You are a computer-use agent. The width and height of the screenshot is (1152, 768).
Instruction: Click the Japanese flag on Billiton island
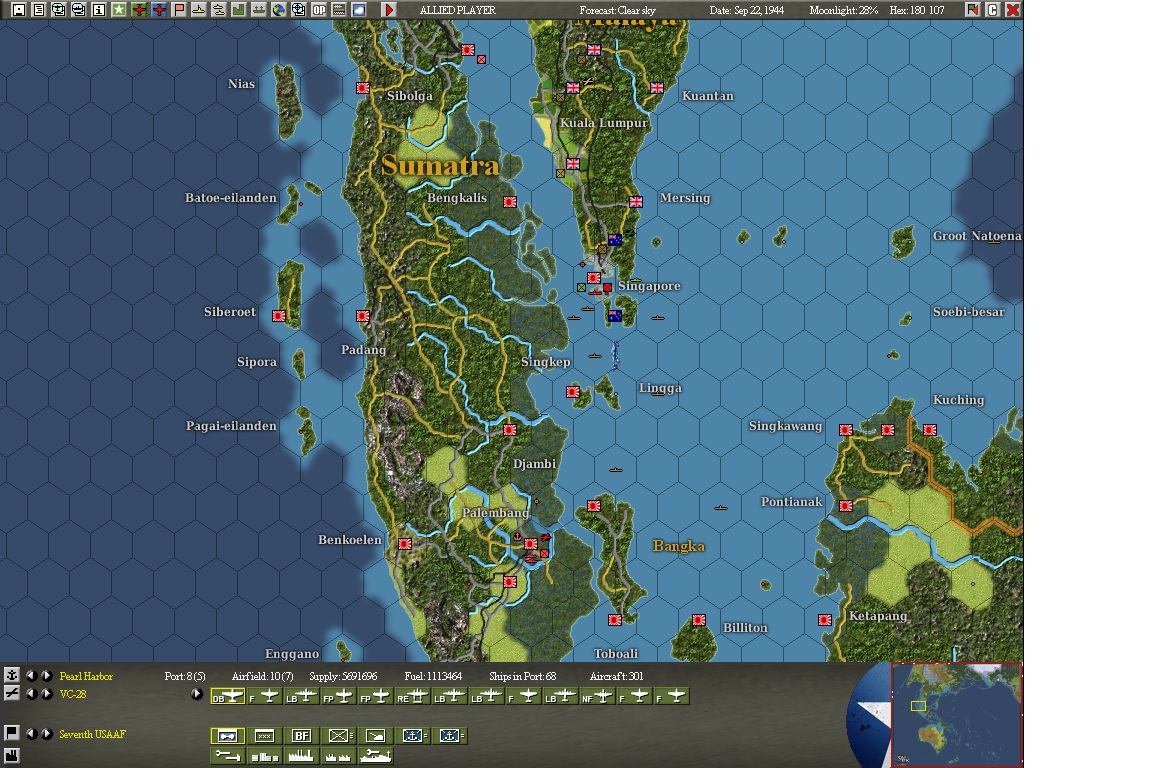pos(699,620)
